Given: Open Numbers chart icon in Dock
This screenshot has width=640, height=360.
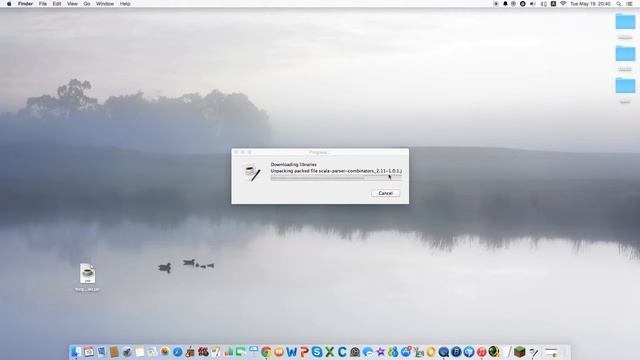Looking at the screenshot, I should 229,351.
